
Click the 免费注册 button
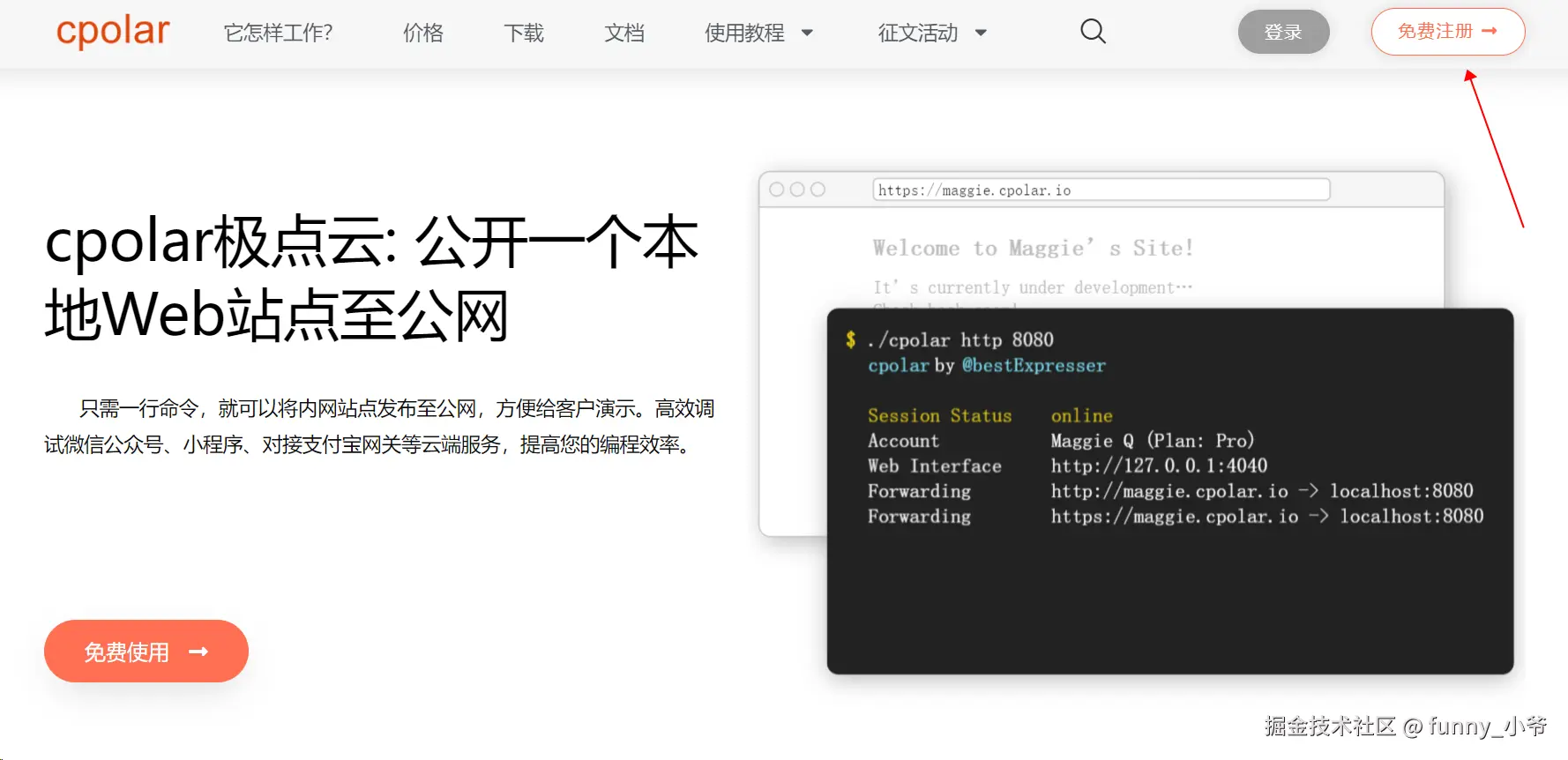(x=1448, y=32)
